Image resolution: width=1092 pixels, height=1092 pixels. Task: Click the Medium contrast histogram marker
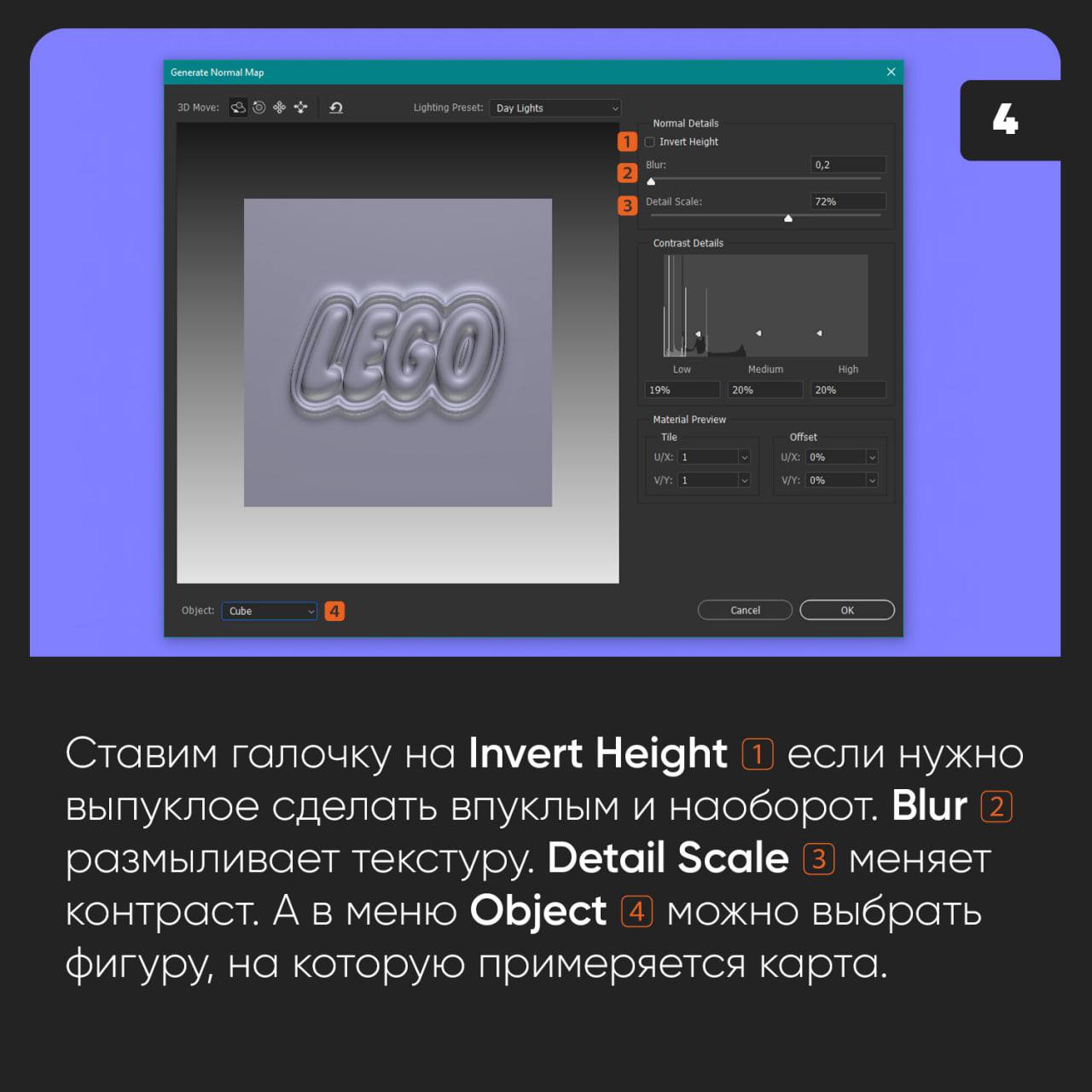tap(758, 334)
